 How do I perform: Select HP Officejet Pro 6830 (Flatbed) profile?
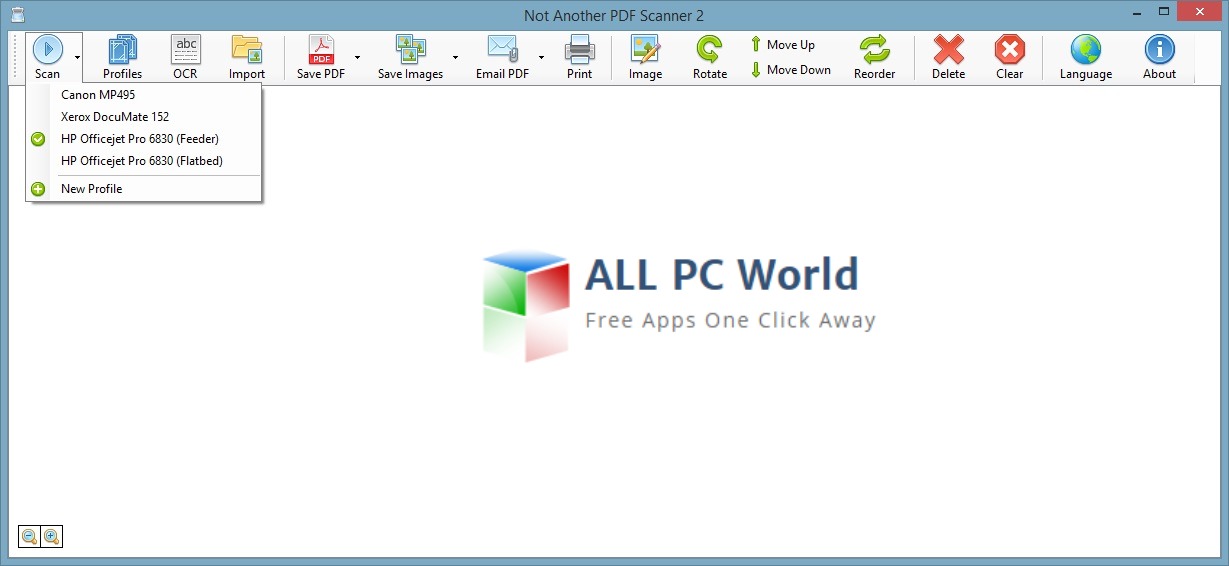[144, 161]
